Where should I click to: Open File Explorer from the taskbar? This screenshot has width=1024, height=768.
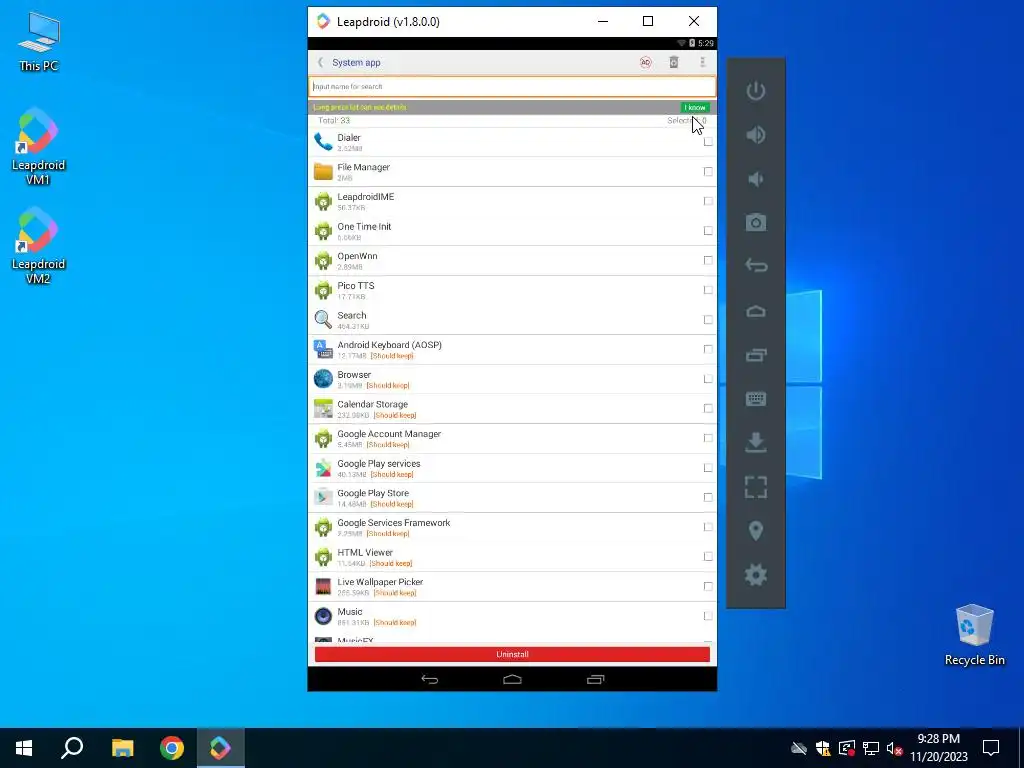point(122,748)
